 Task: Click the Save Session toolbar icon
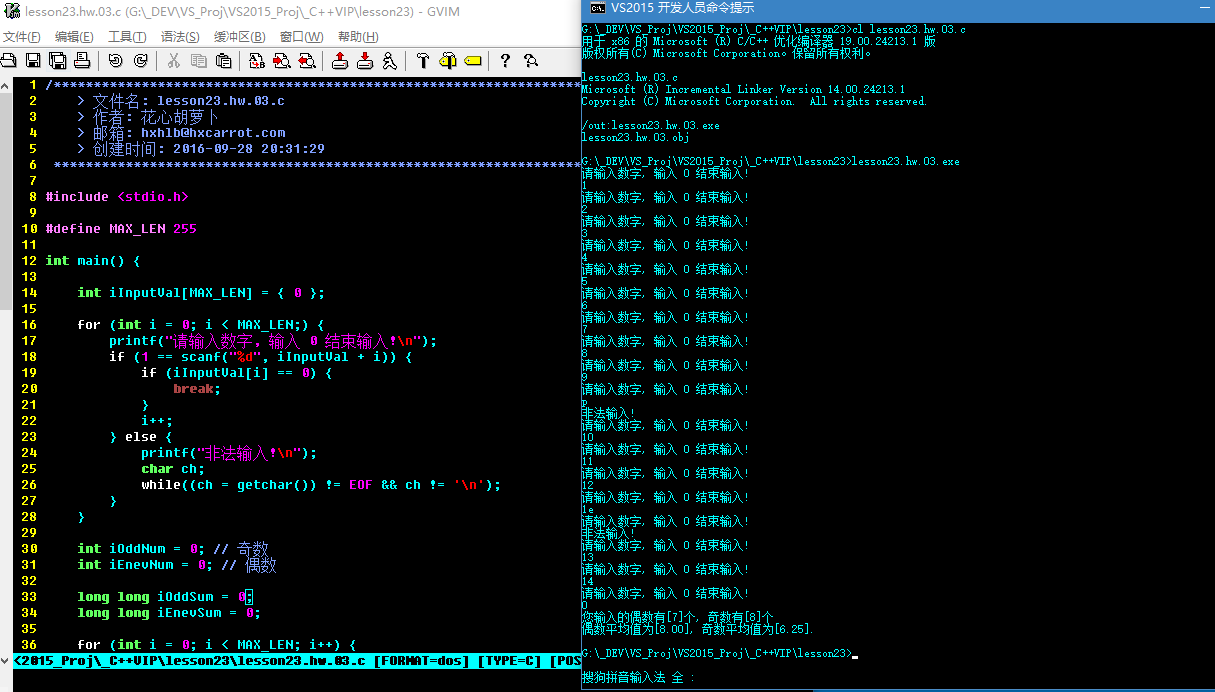[x=365, y=61]
